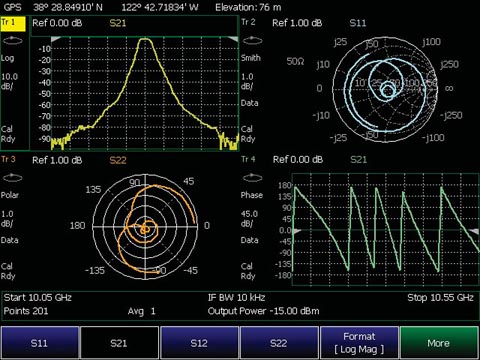Activate the Tr 2 trace label
480x360 pixels.
pos(248,22)
